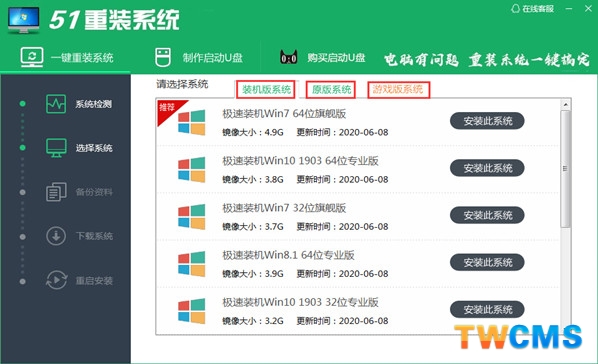Click the 镜像大小：3.2G text

click(x=253, y=321)
